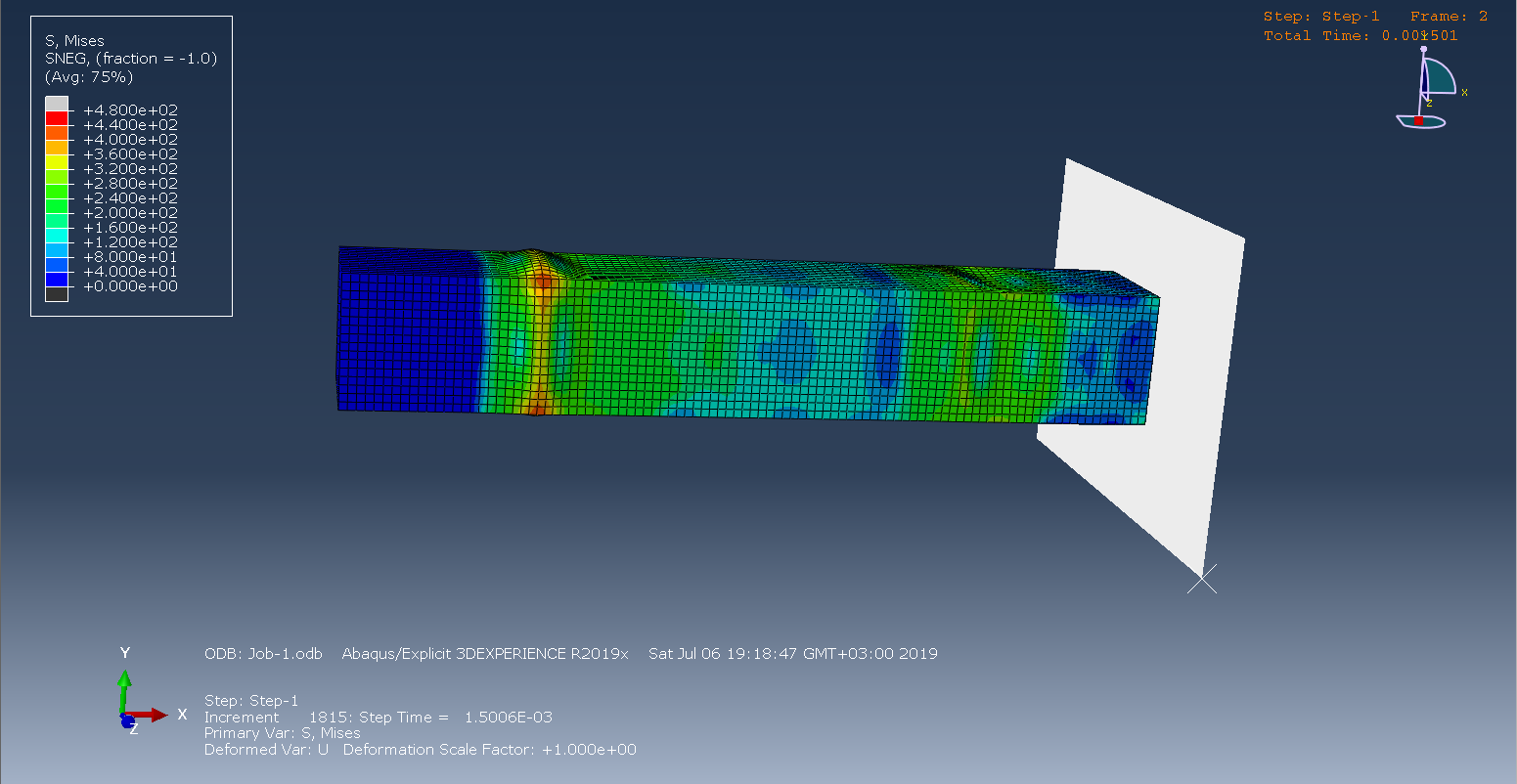Click the legend value +4.400e+02
This screenshot has height=784, width=1517.
click(x=131, y=125)
